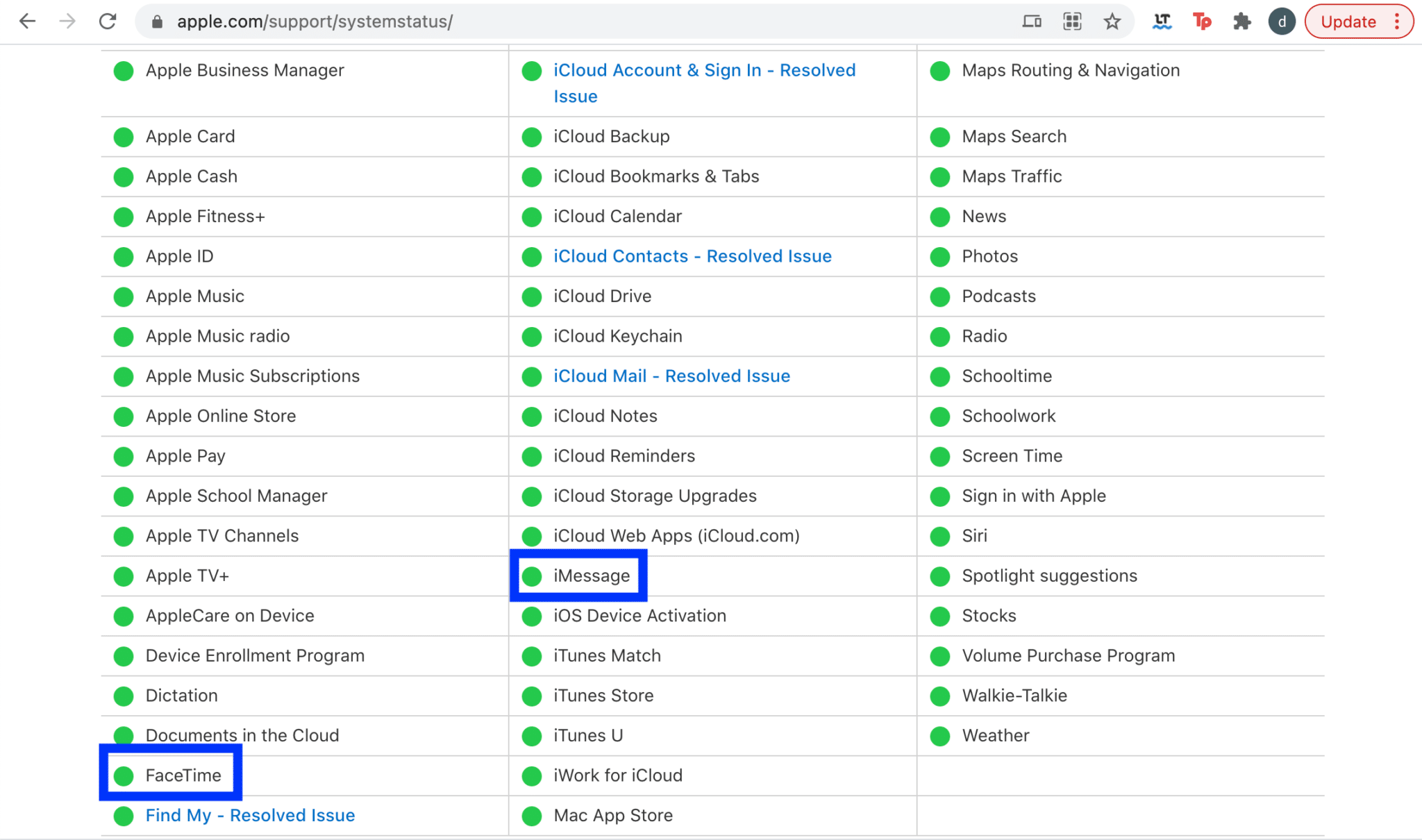1422x840 pixels.
Task: Open the QR code grid icon
Action: point(1072,22)
